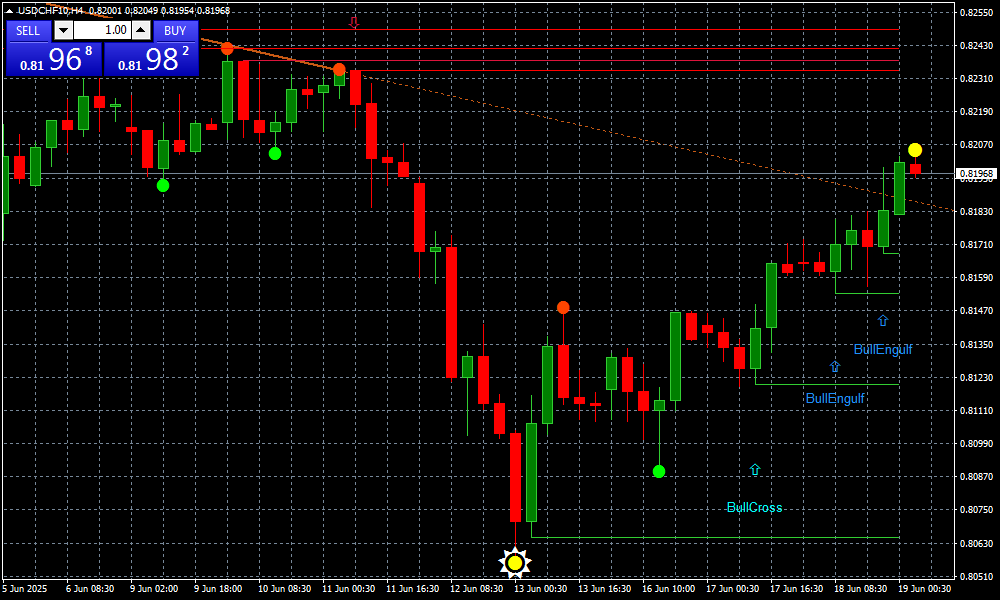Click the blue arrow above the upper BullEngulf label
Screen dimensions: 1000x600
click(883, 320)
